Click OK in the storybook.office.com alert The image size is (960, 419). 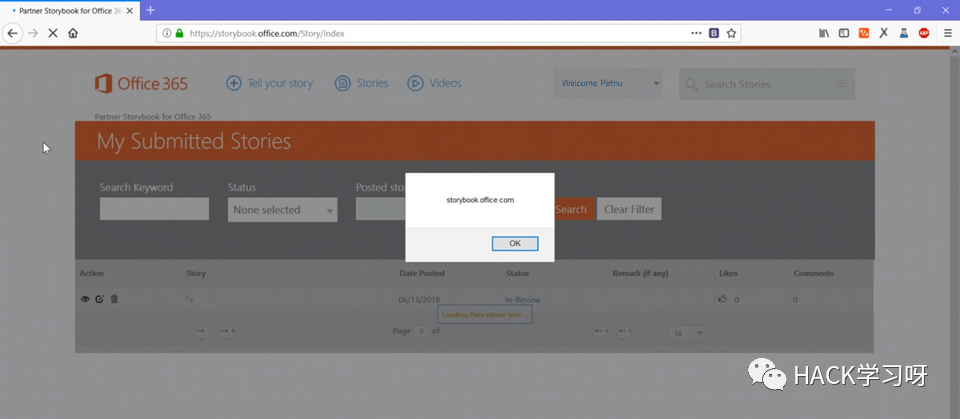click(x=515, y=243)
